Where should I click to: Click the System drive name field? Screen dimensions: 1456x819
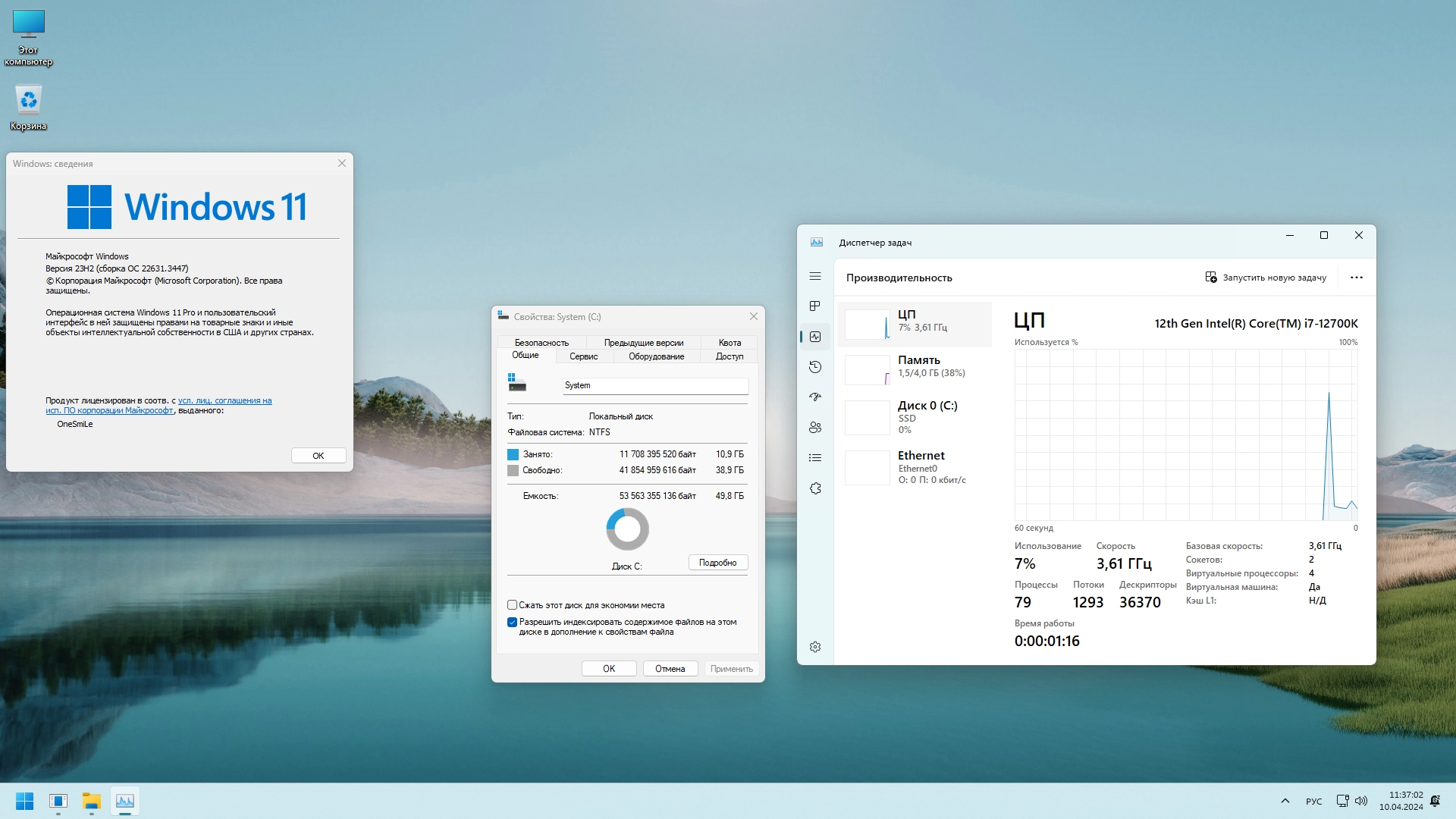654,385
